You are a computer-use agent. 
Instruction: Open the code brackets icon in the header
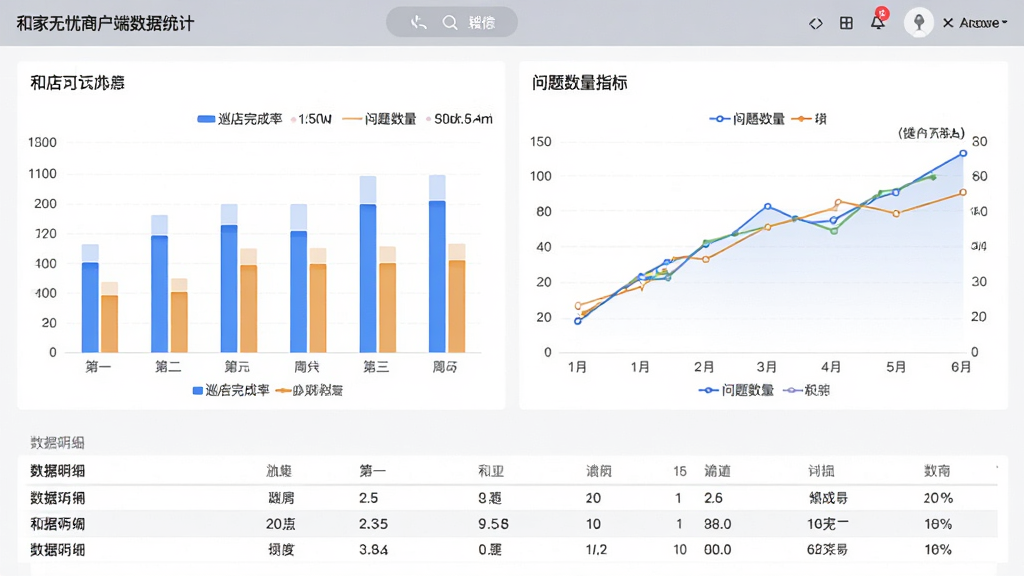[816, 24]
